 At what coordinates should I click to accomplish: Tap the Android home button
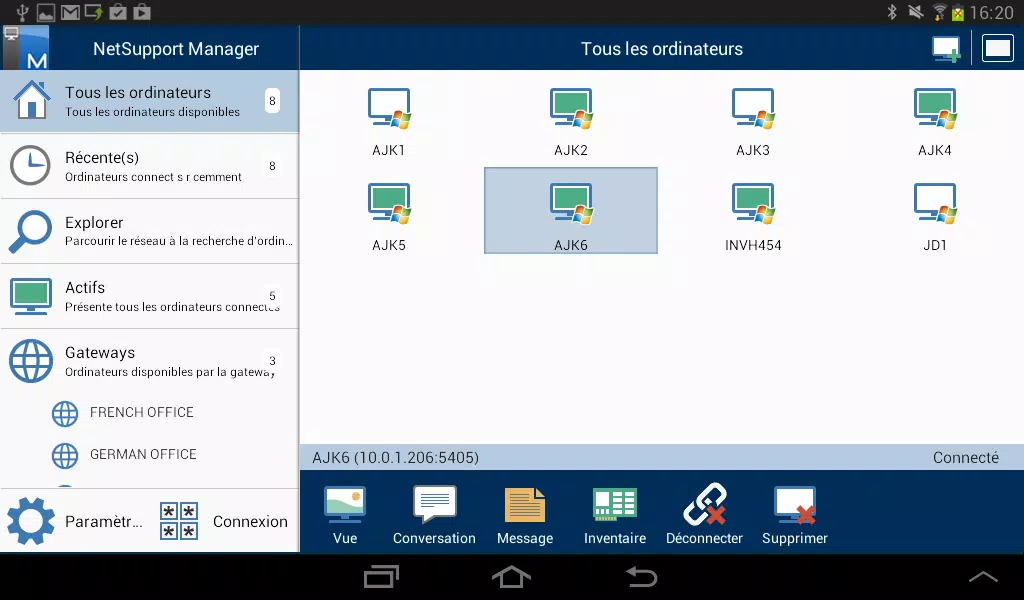[511, 576]
